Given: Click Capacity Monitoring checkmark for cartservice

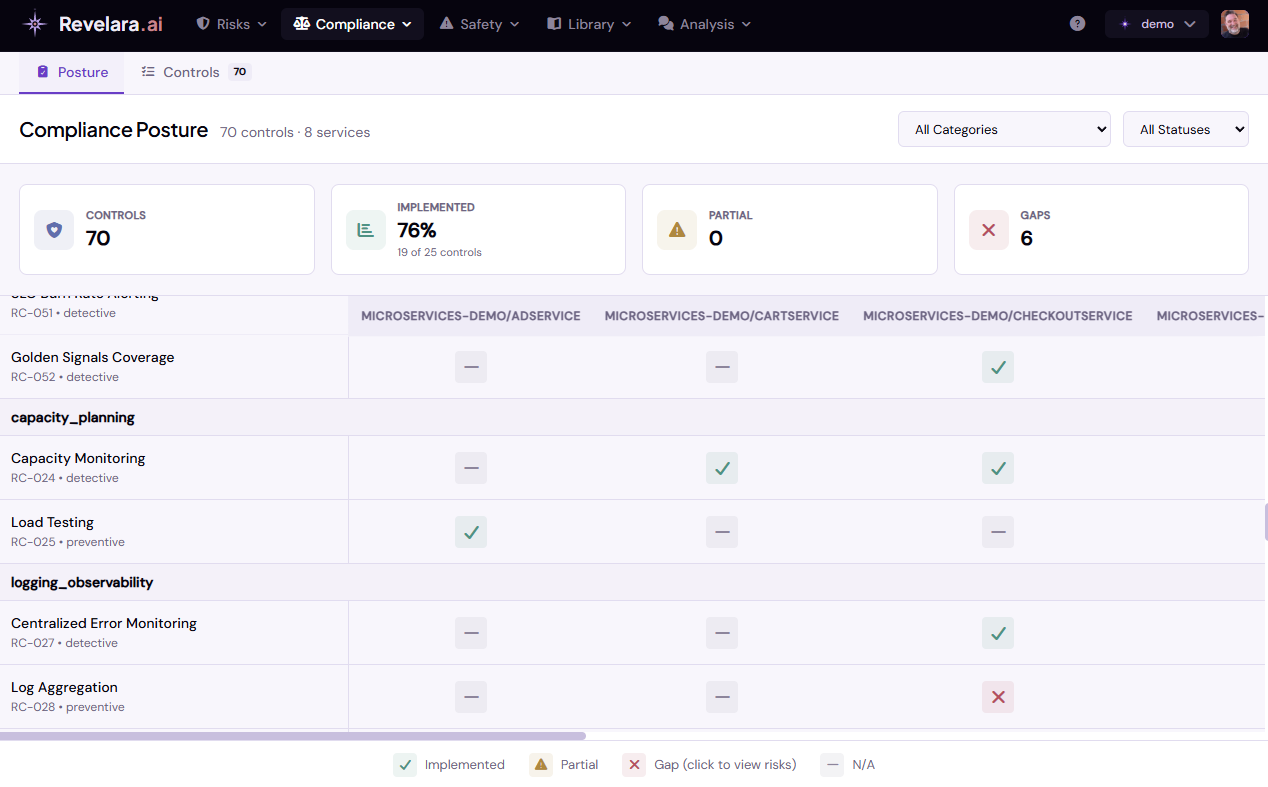Looking at the screenshot, I should [722, 468].
